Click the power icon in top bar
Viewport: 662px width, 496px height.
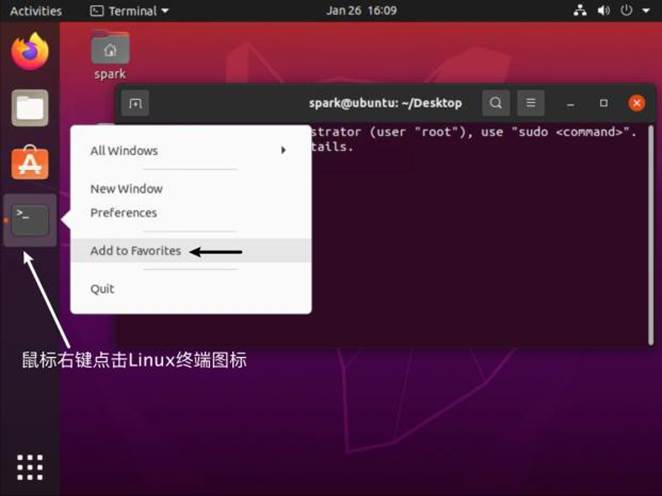(x=626, y=10)
